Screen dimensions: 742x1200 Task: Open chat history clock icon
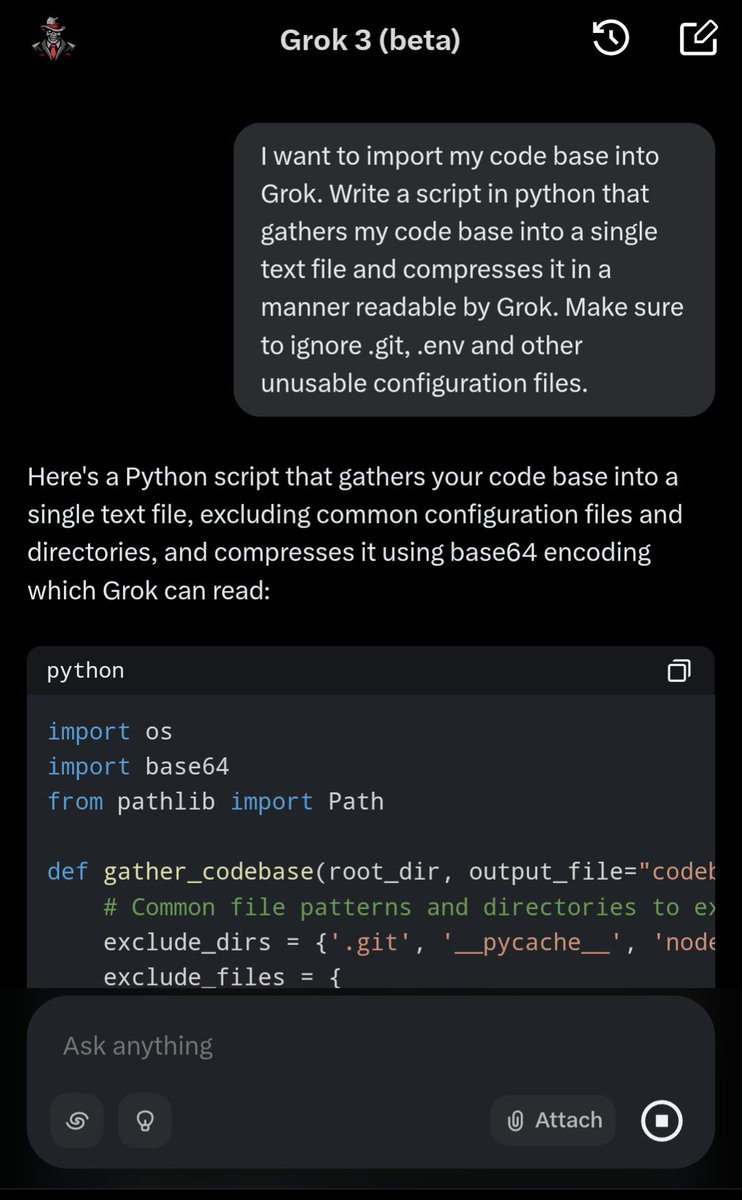click(611, 39)
